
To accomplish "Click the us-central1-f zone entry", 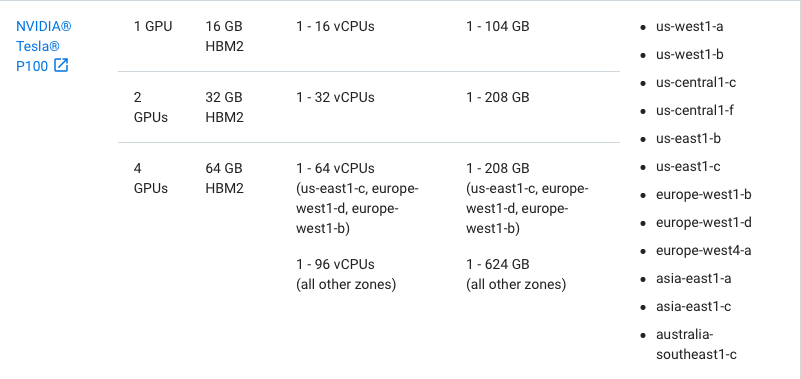I will [695, 110].
